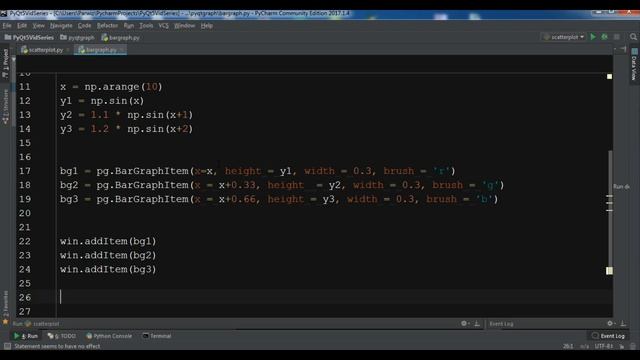
Task: Open the Structure tool window sidebar
Action: coord(5,107)
